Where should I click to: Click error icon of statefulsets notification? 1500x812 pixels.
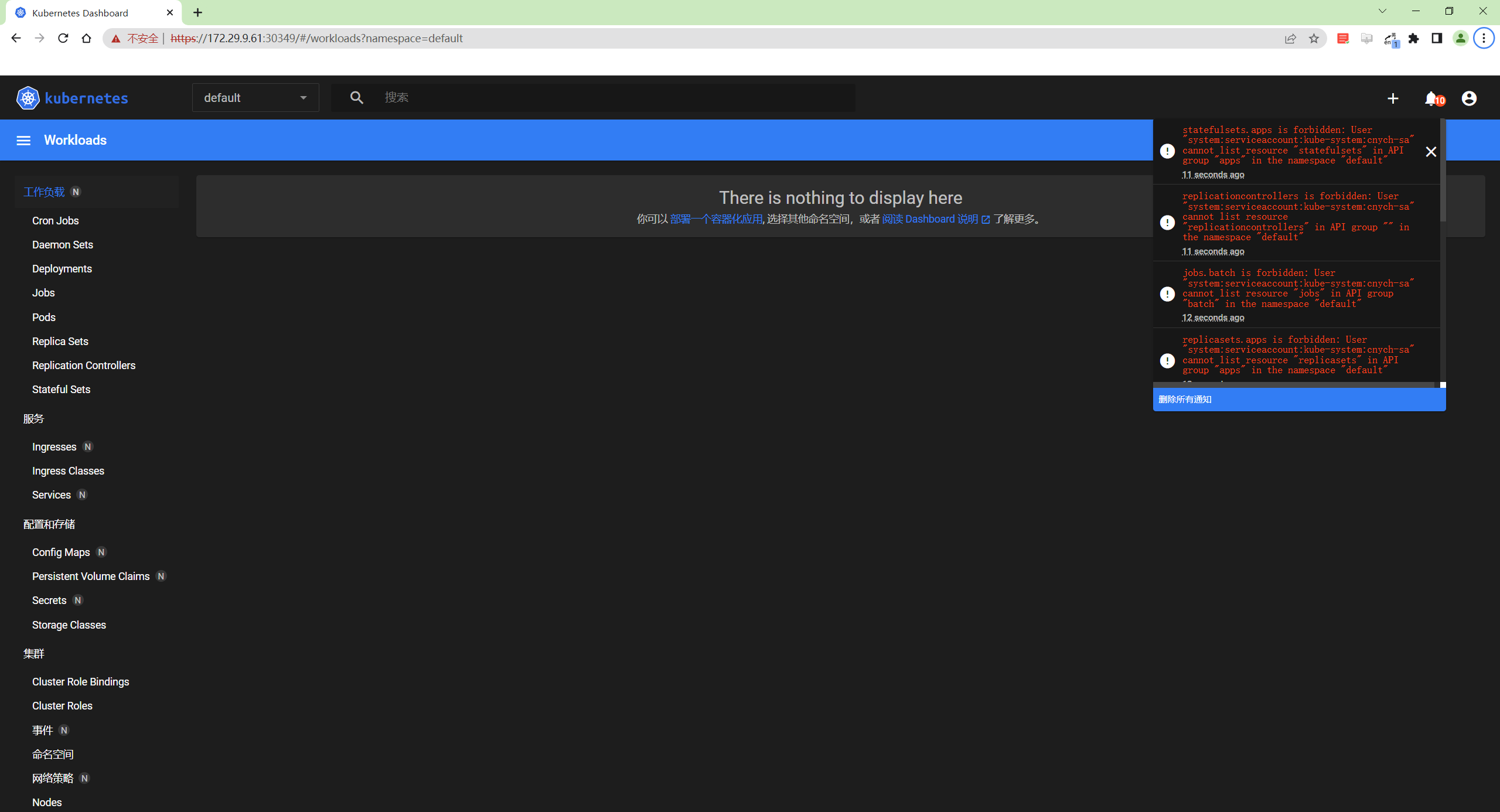1167,151
